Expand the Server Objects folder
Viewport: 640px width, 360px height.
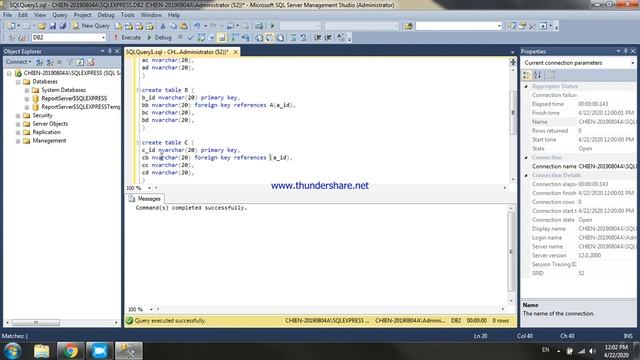[18, 124]
